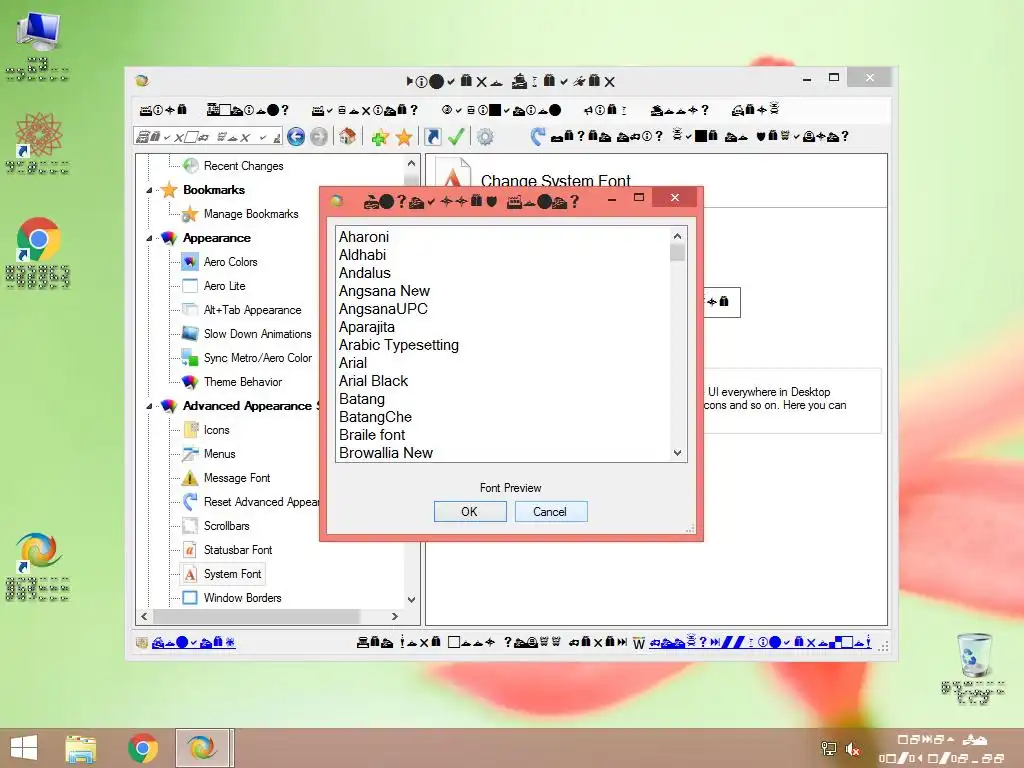Open Alt+Tab Appearance in the tree
Screen dimensions: 1024x768
(x=252, y=310)
